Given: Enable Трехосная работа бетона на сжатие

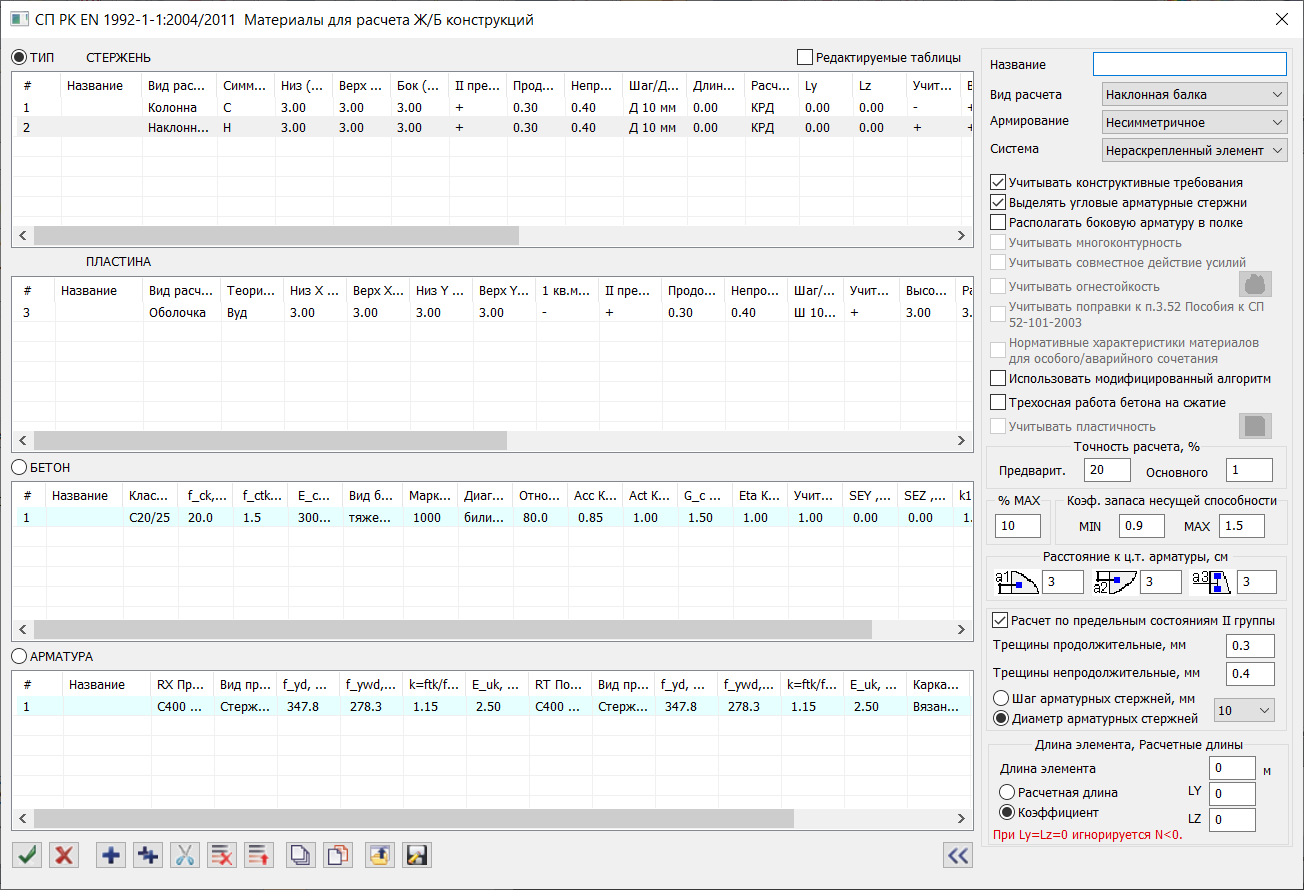Looking at the screenshot, I should coord(998,403).
